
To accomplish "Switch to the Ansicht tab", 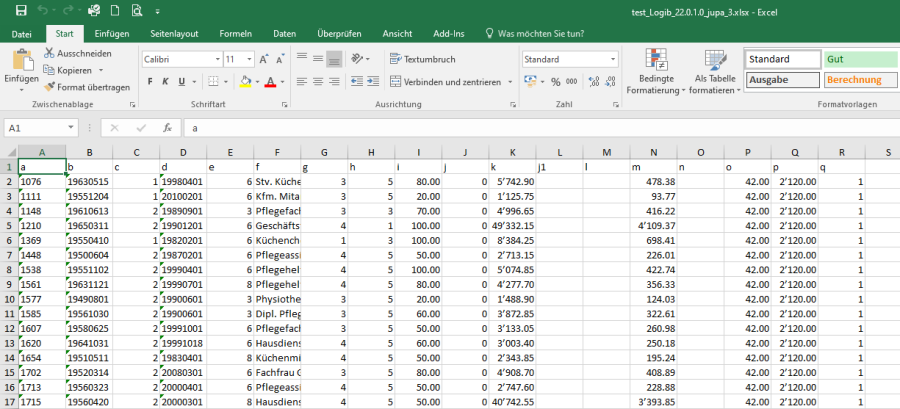I will [397, 34].
